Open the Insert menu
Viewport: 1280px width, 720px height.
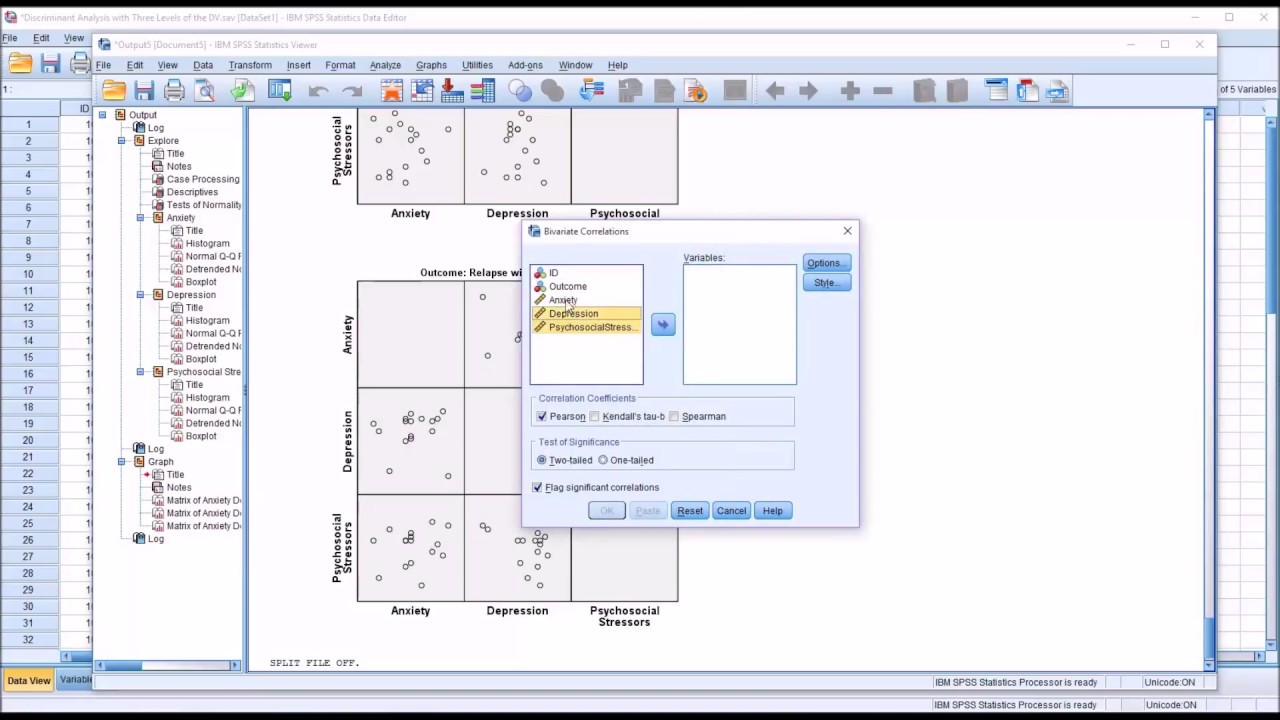298,65
